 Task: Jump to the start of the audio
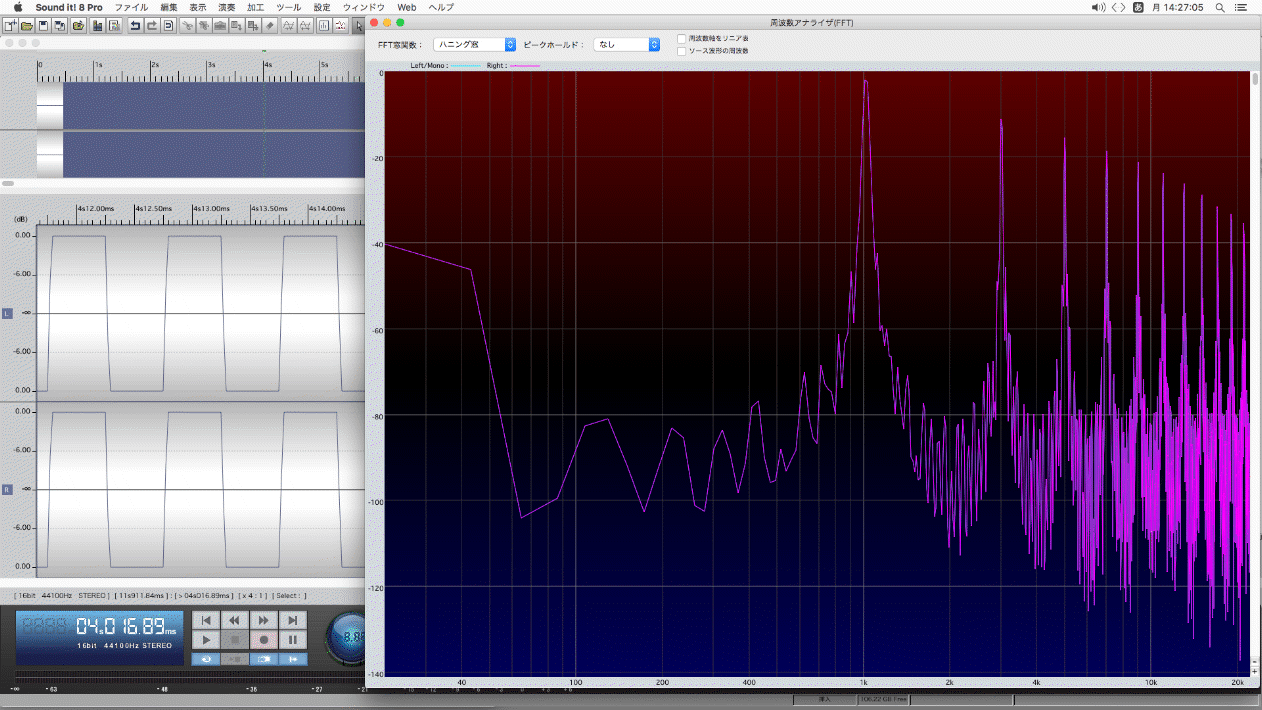206,621
